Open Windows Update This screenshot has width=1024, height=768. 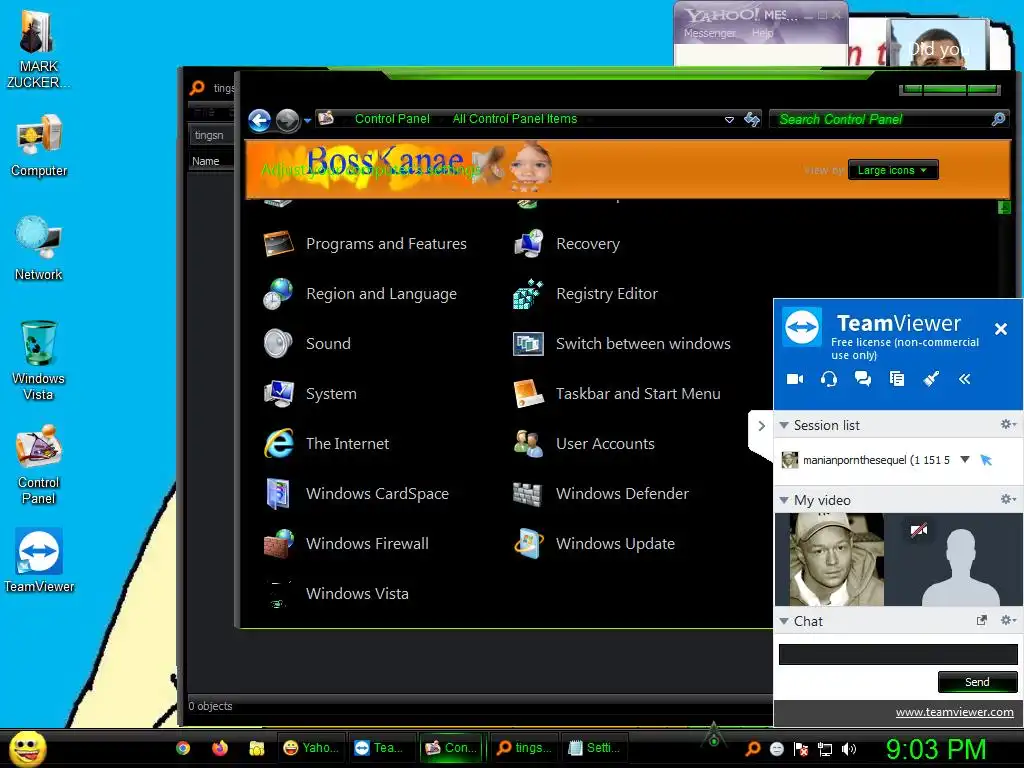(594, 543)
